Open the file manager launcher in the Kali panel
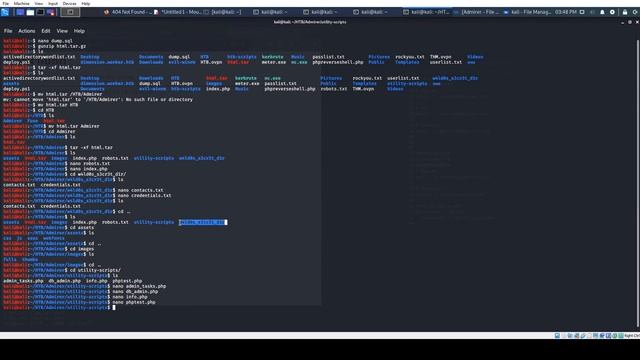Image resolution: width=640 pixels, height=360 pixels. (x=30, y=12)
